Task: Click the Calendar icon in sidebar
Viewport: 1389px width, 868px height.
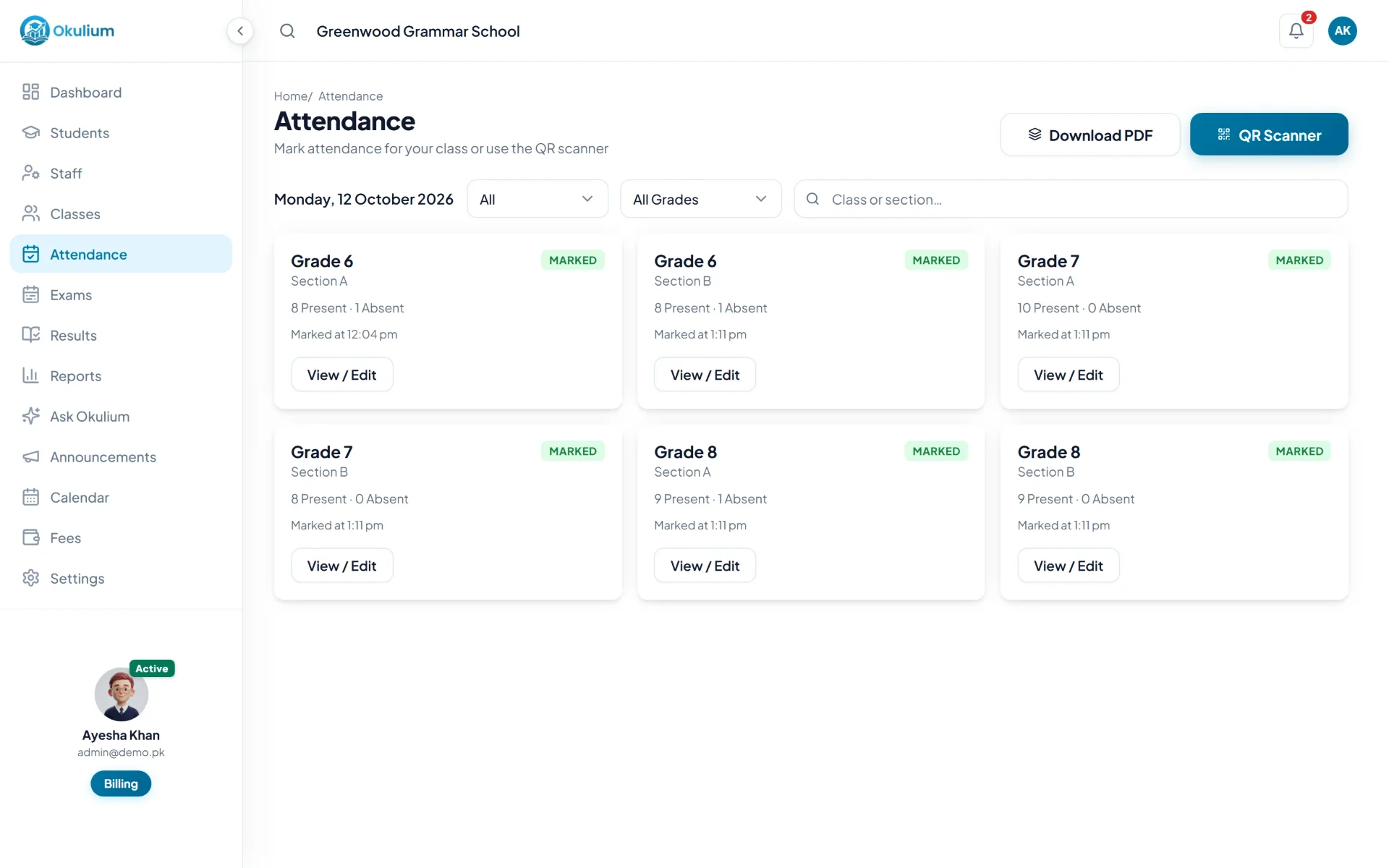Action: (x=30, y=497)
